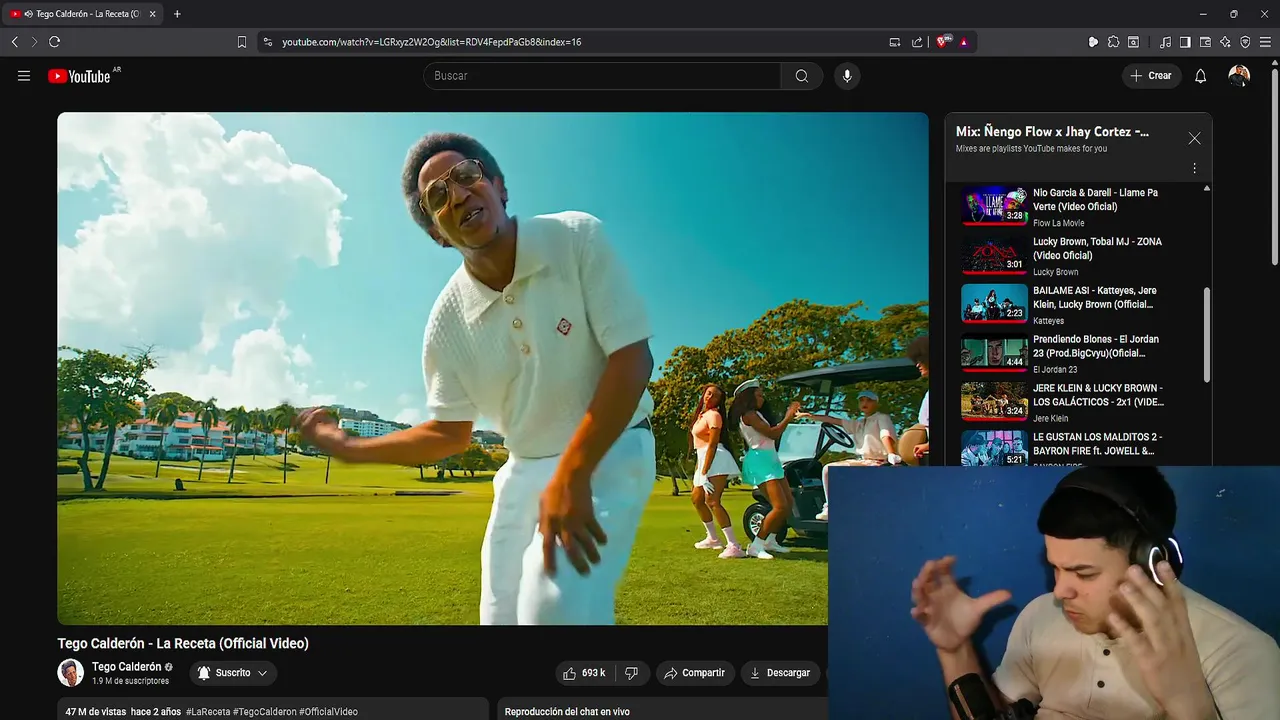Click the search magnifier button
1280x720 pixels.
(802, 76)
